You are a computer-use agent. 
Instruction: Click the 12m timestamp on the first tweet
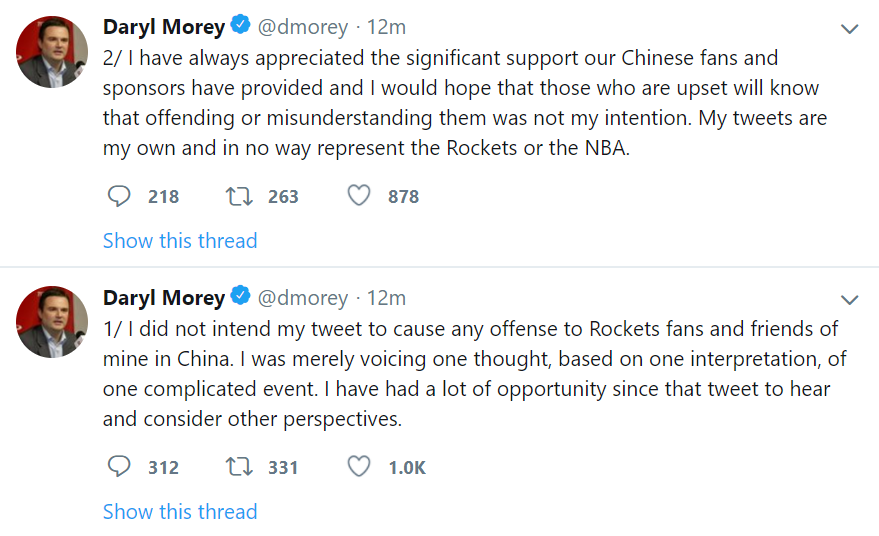(386, 27)
